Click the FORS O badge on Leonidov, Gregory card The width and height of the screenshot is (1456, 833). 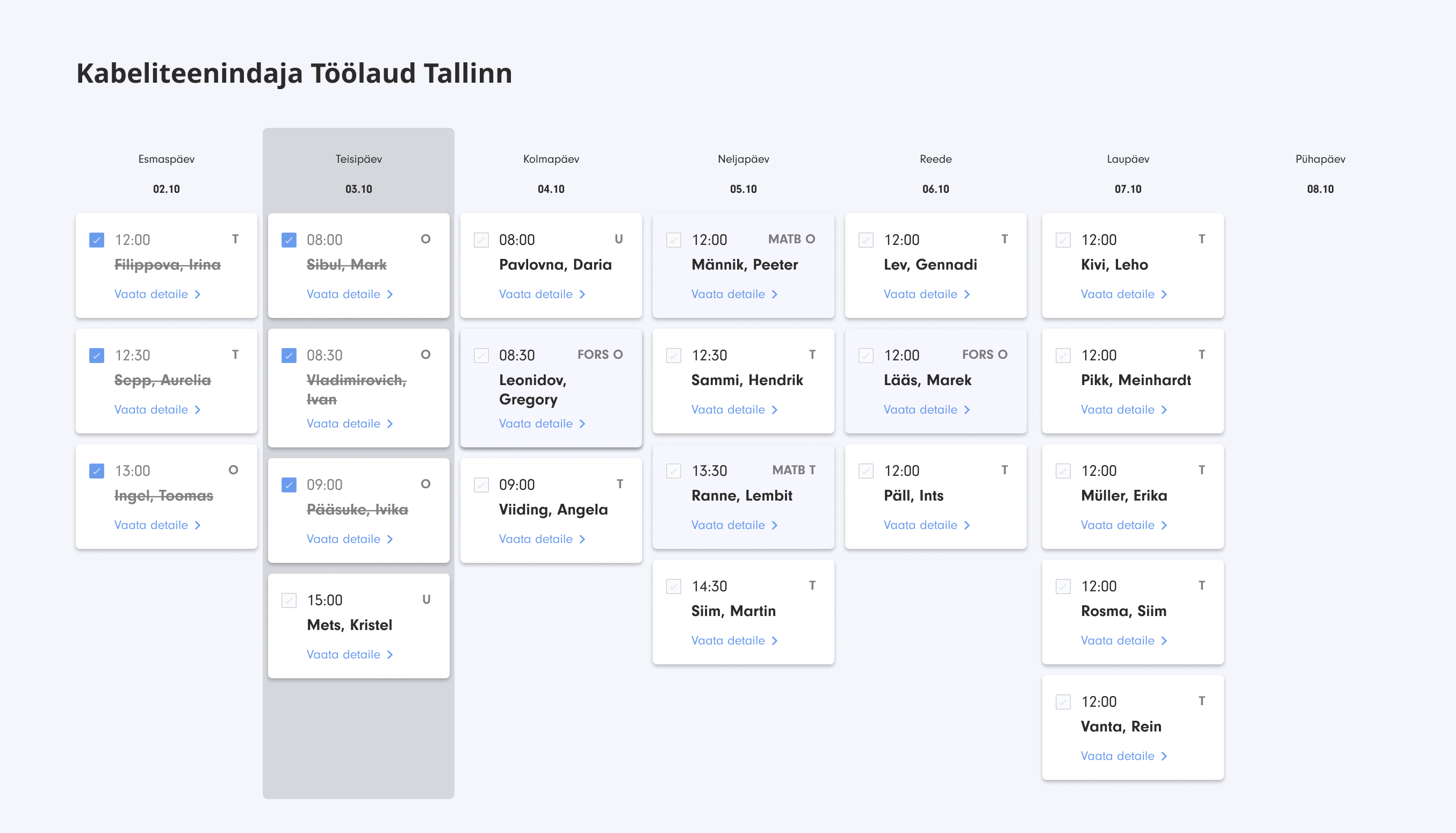pyautogui.click(x=600, y=354)
